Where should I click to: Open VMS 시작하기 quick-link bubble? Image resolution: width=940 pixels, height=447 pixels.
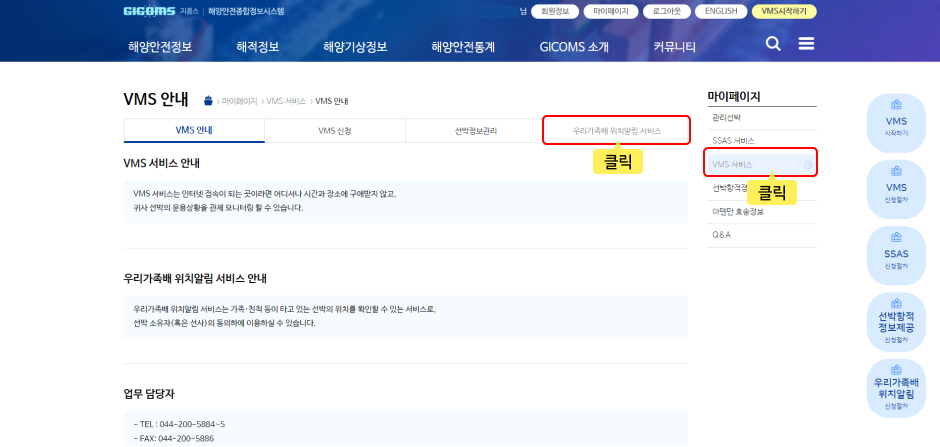click(x=896, y=126)
